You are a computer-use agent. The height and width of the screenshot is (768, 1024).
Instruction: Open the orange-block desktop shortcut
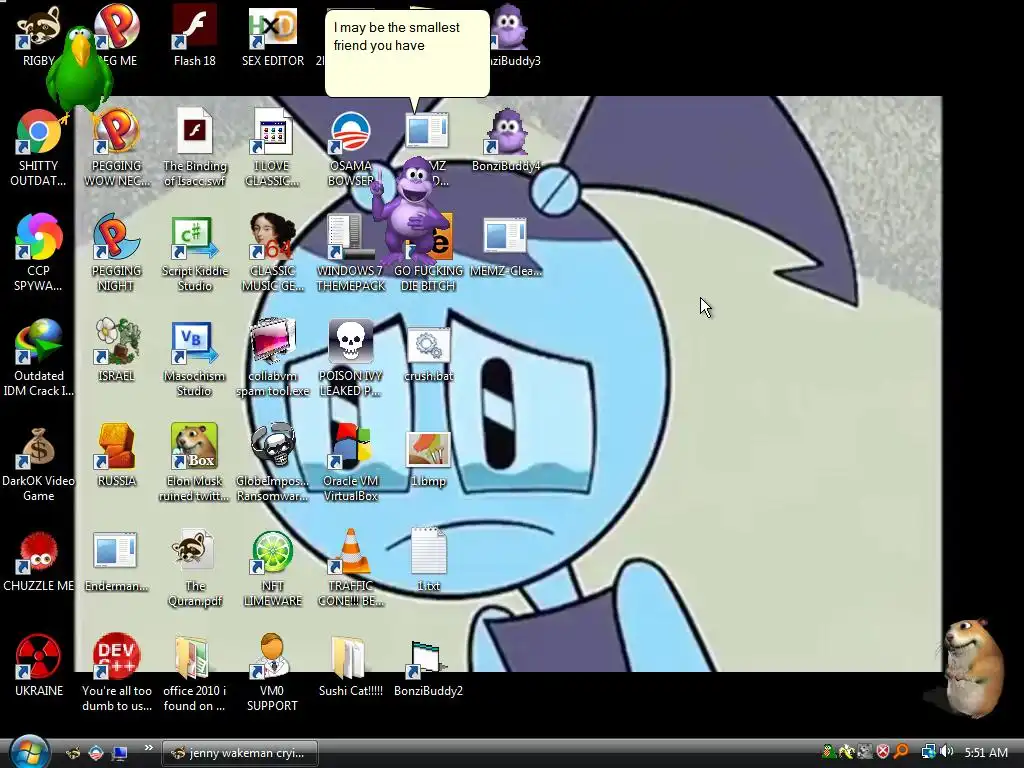click(116, 456)
